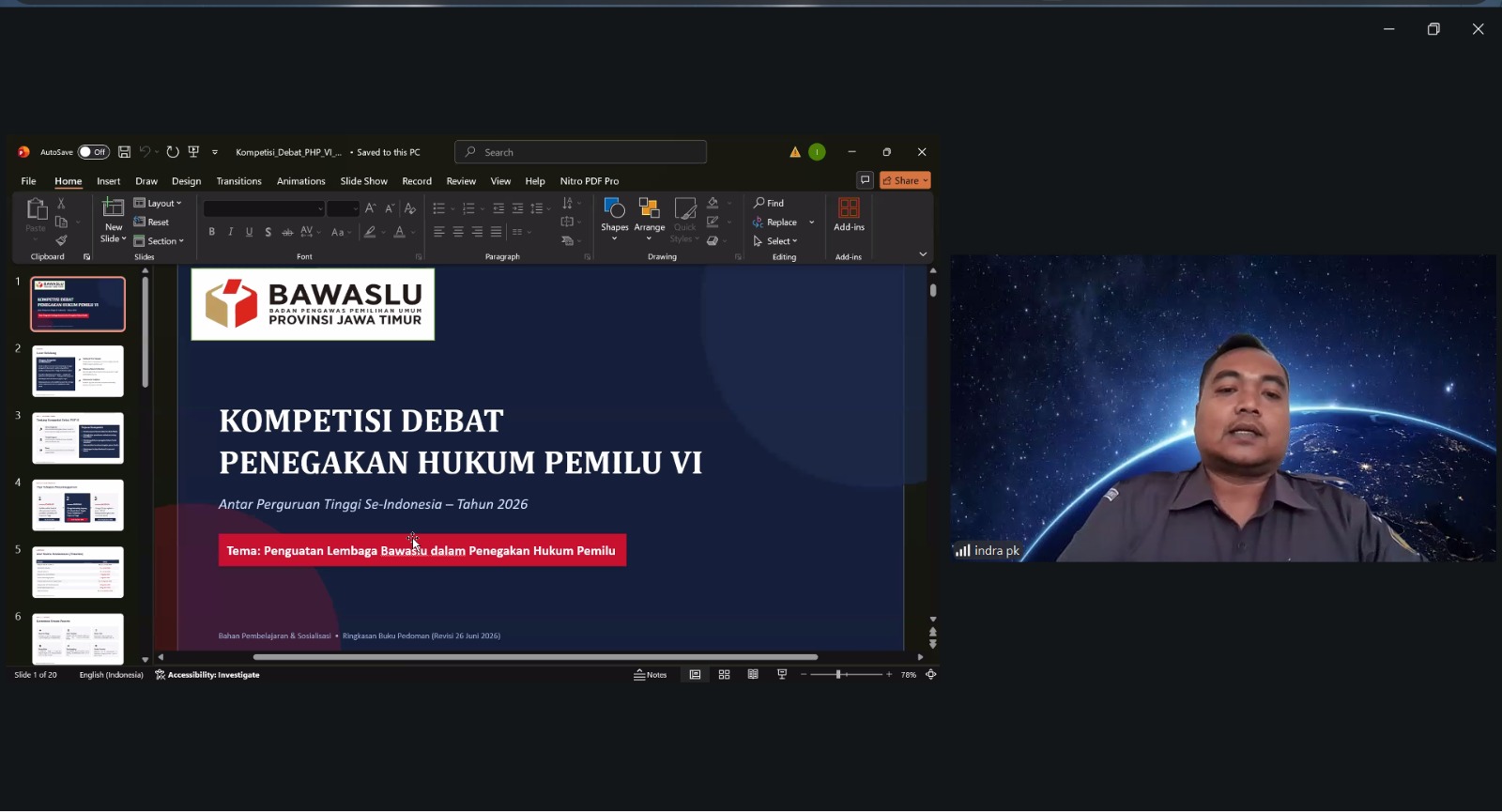The height and width of the screenshot is (812, 1502).
Task: Click Increase Font Size icon
Action: 371,208
